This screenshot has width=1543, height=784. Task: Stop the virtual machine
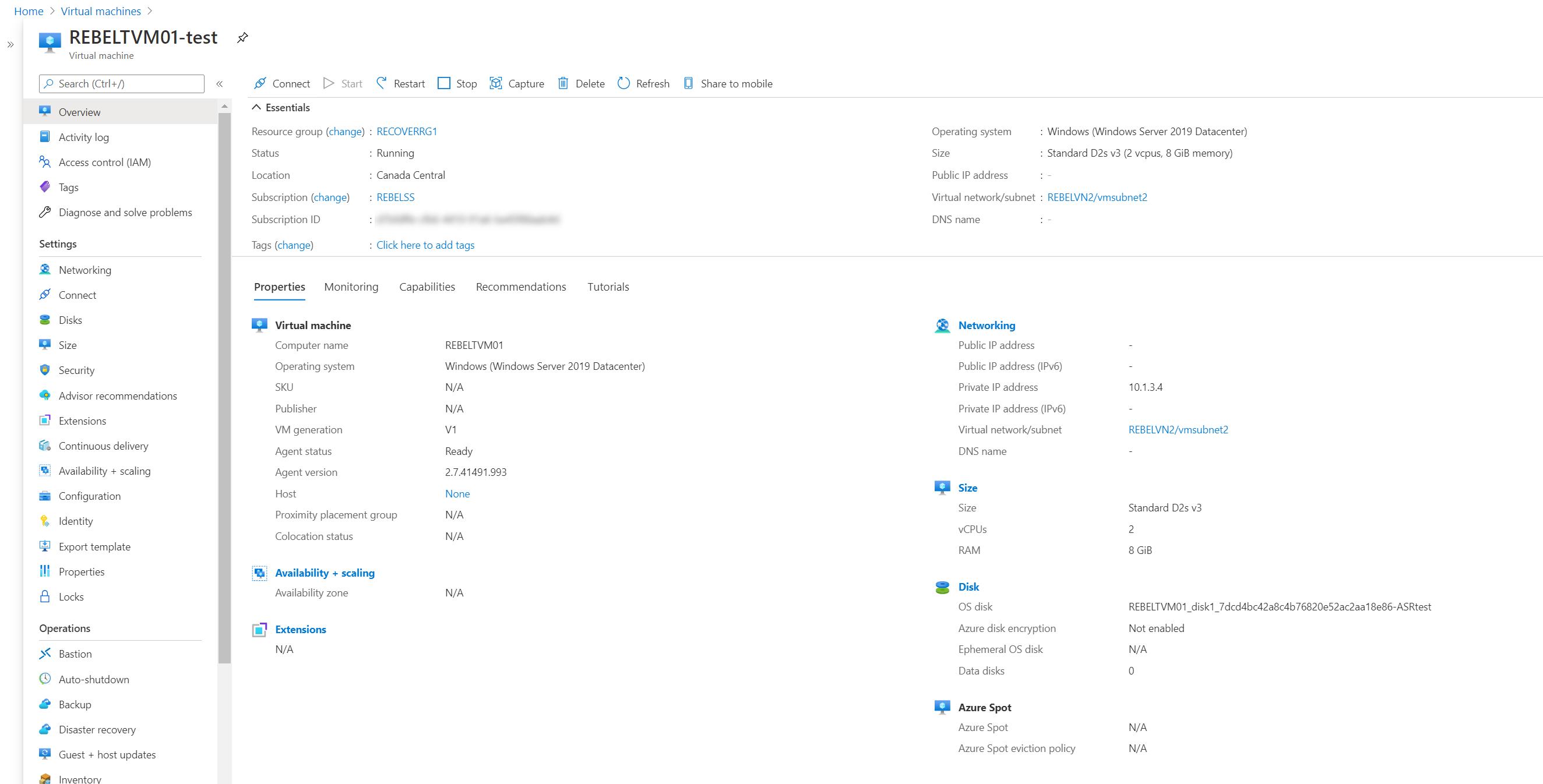click(x=457, y=83)
